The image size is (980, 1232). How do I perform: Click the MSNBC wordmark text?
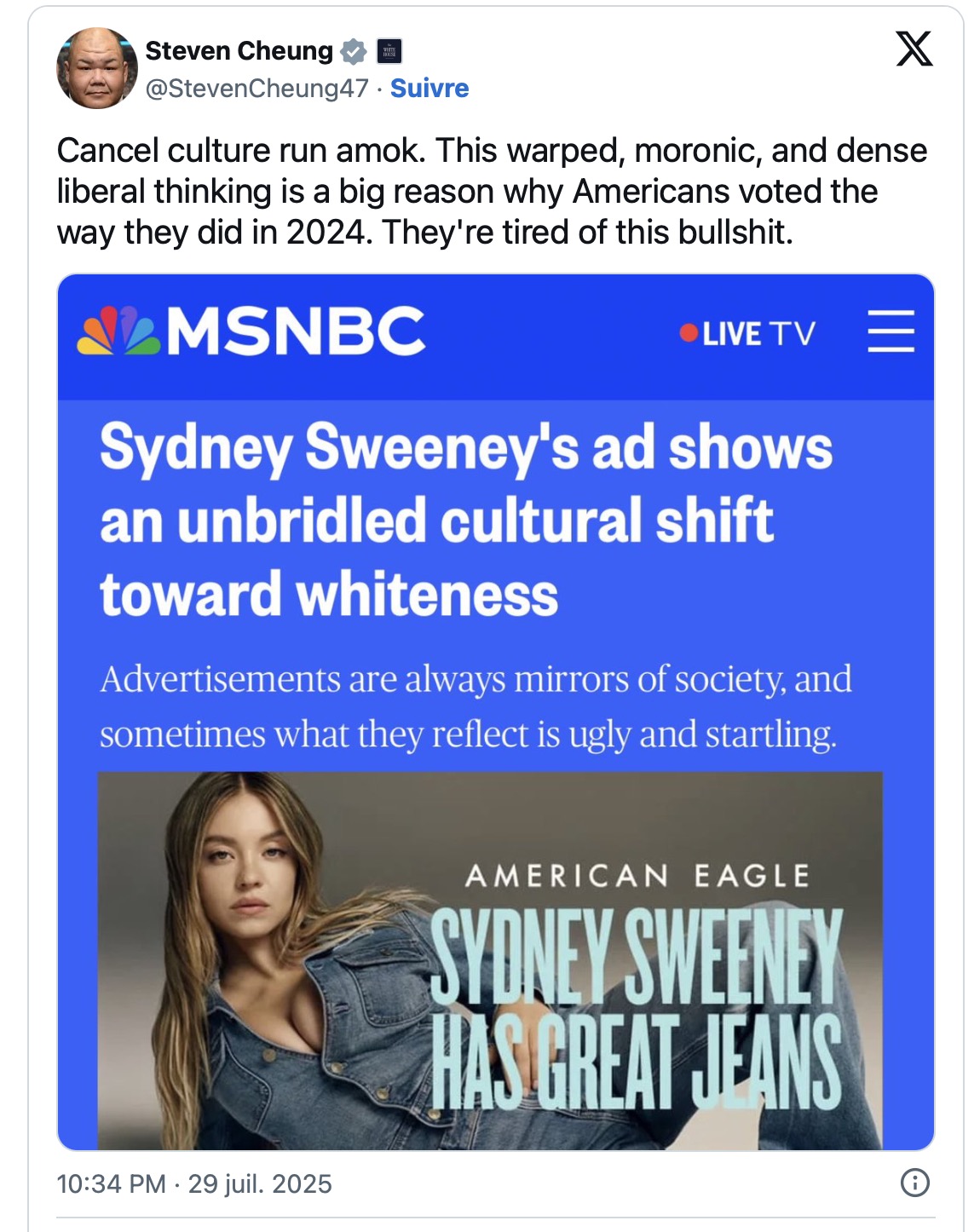tap(296, 331)
